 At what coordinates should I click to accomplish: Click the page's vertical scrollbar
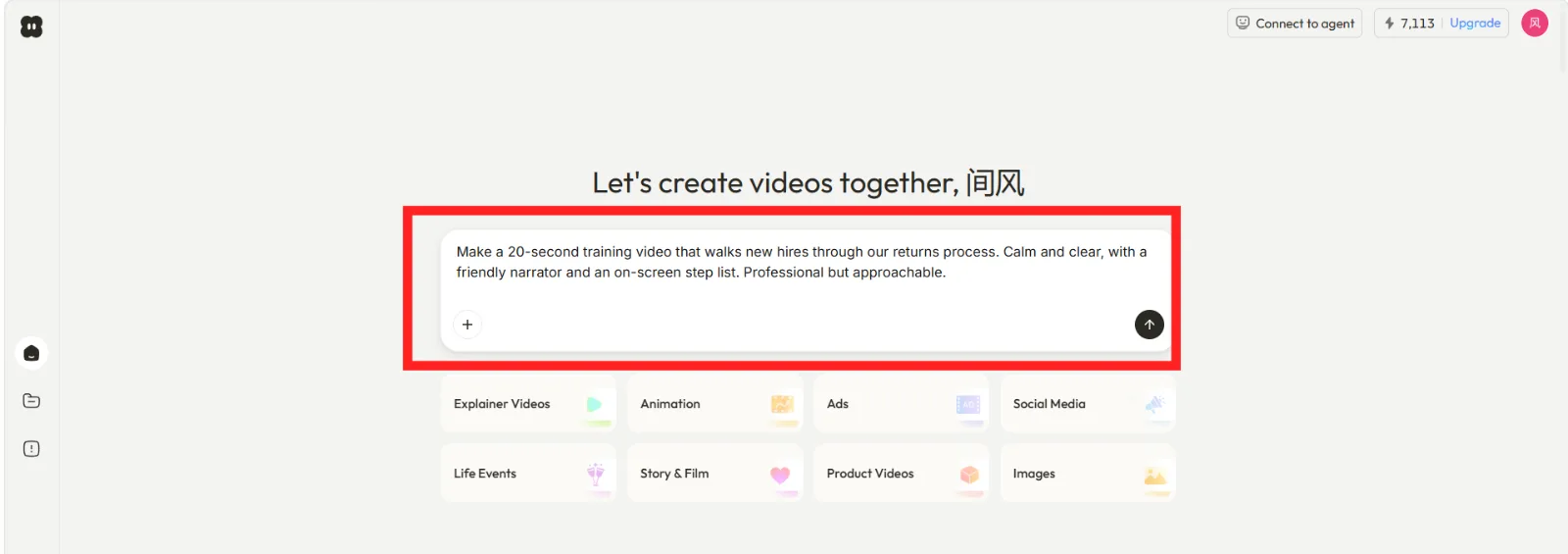tap(1563, 36)
